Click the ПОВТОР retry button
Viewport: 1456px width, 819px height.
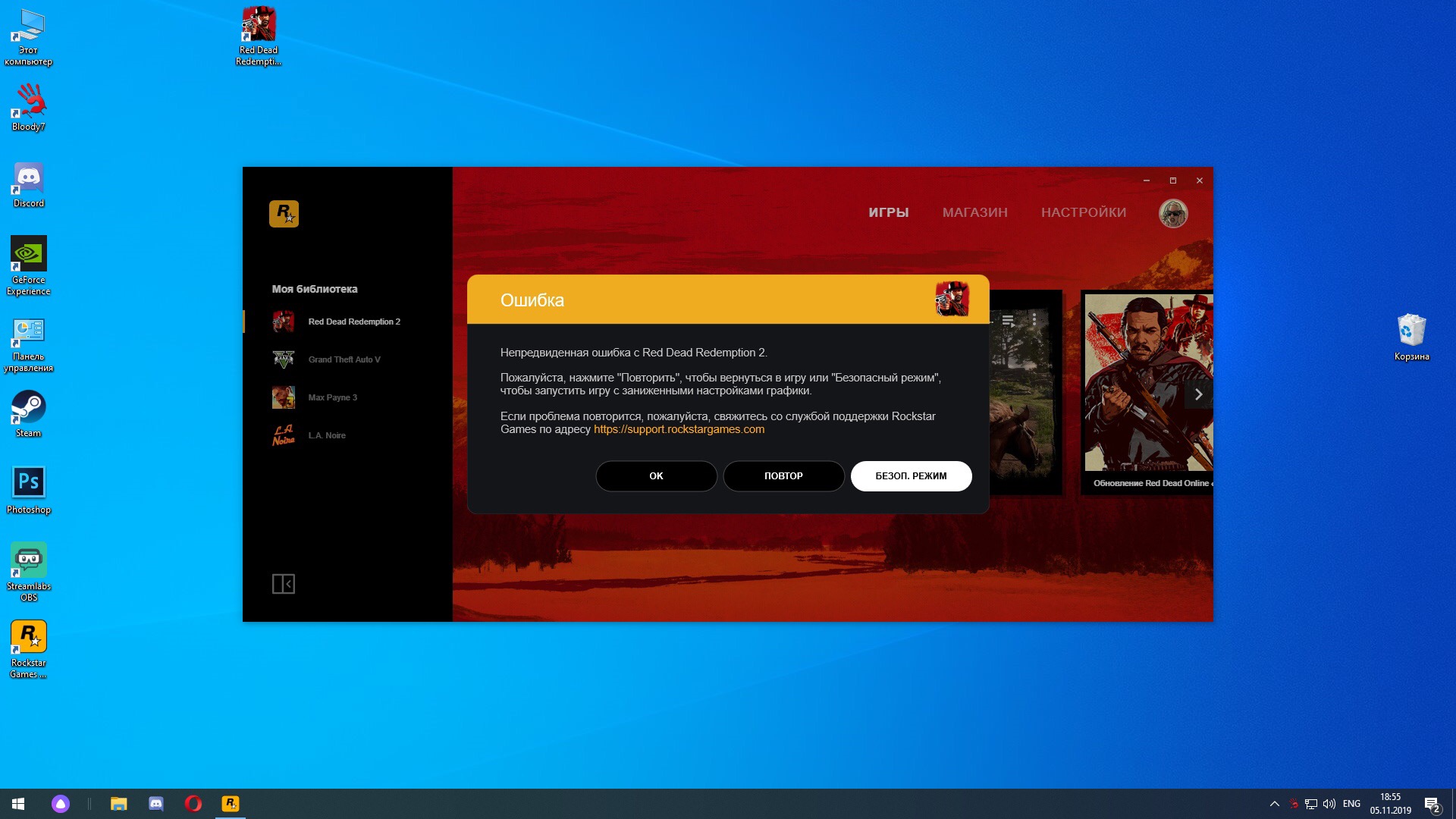[x=783, y=476]
